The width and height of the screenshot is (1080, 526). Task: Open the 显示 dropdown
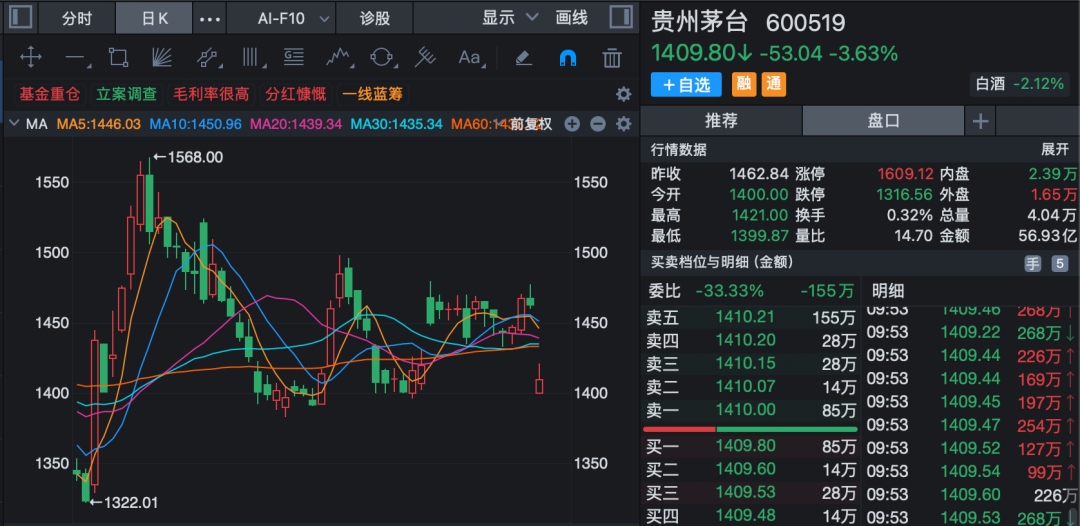click(509, 18)
